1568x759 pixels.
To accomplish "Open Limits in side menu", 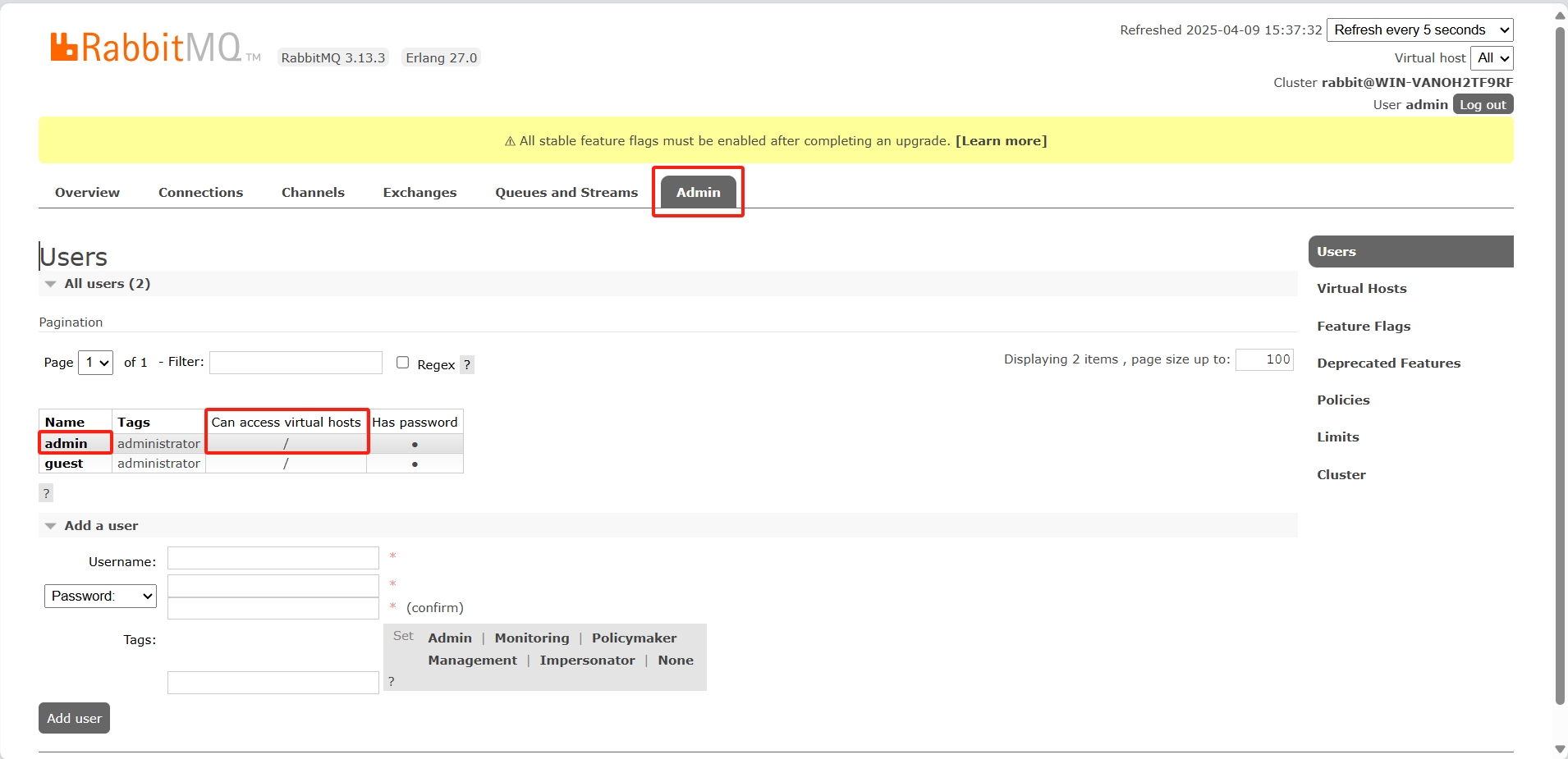I will pyautogui.click(x=1338, y=437).
